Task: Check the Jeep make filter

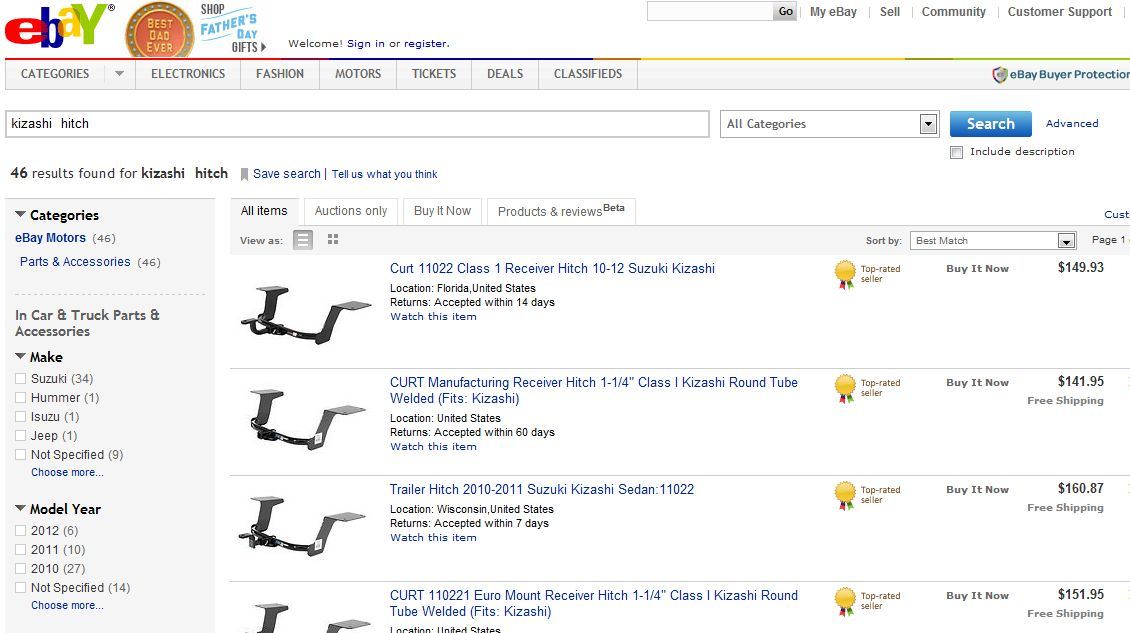Action: (21, 435)
